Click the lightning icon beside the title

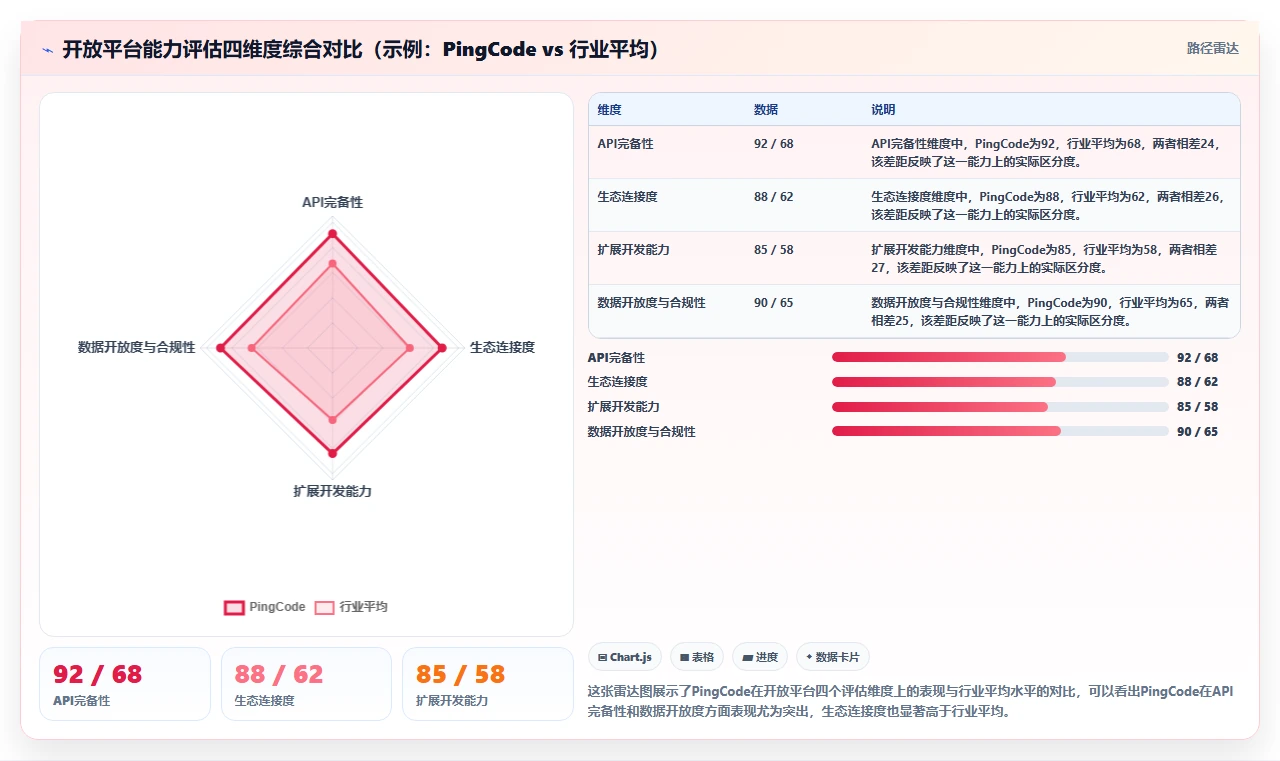48,50
